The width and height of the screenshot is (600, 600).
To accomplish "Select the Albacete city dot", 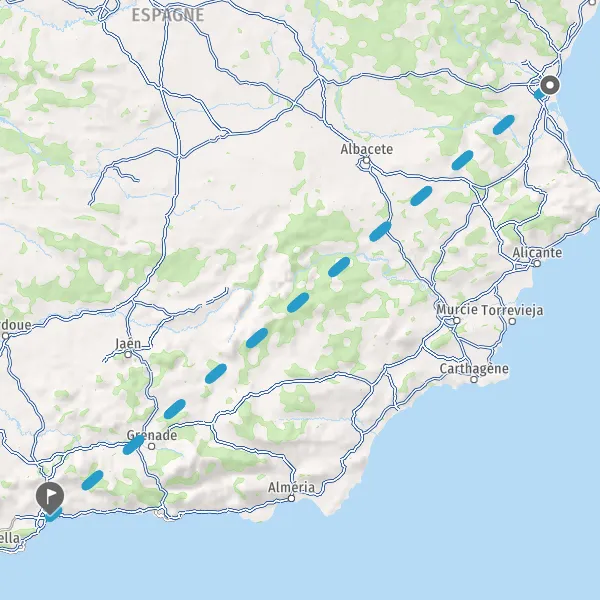I will (x=367, y=160).
